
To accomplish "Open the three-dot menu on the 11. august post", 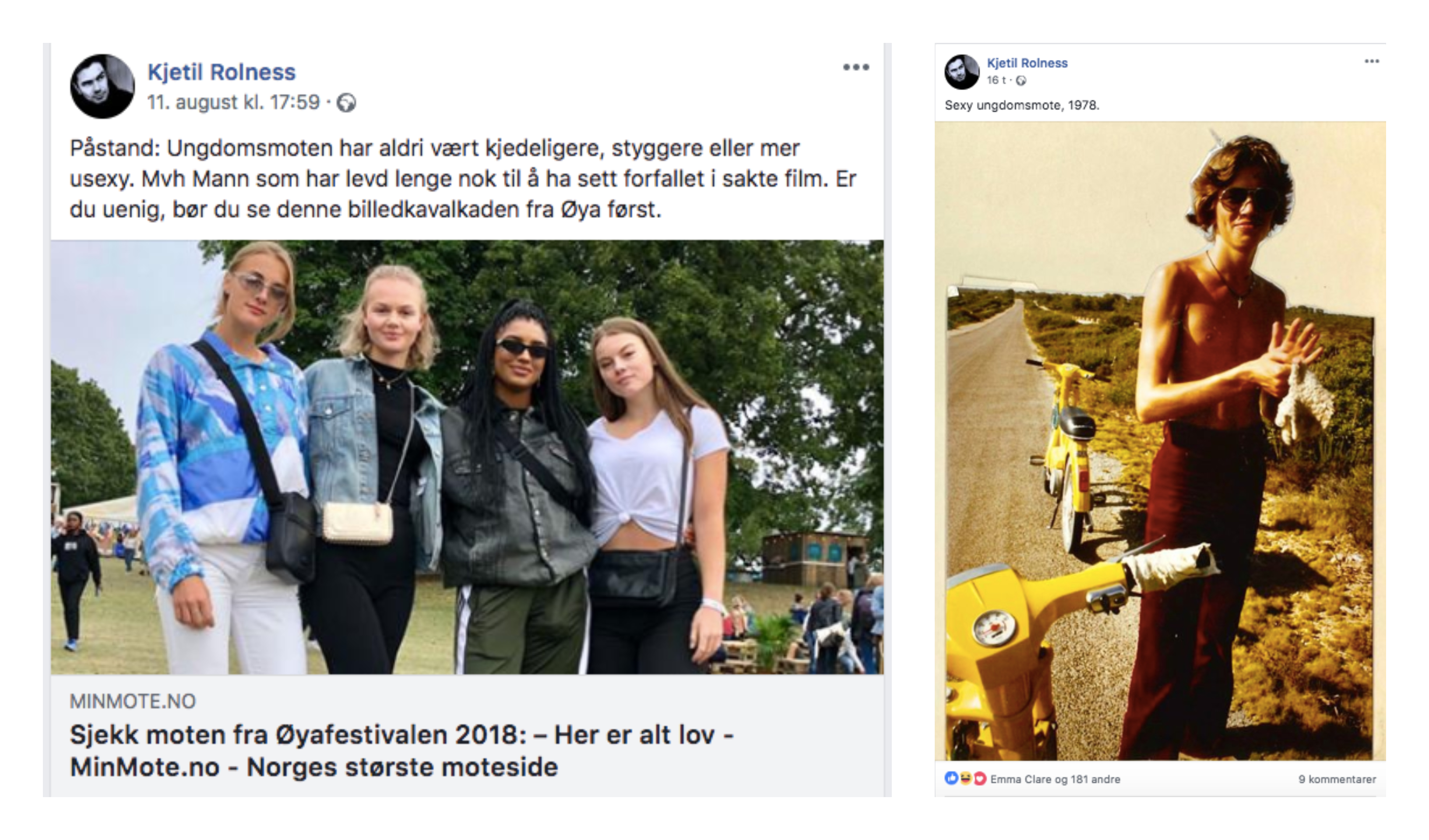I will [x=856, y=67].
